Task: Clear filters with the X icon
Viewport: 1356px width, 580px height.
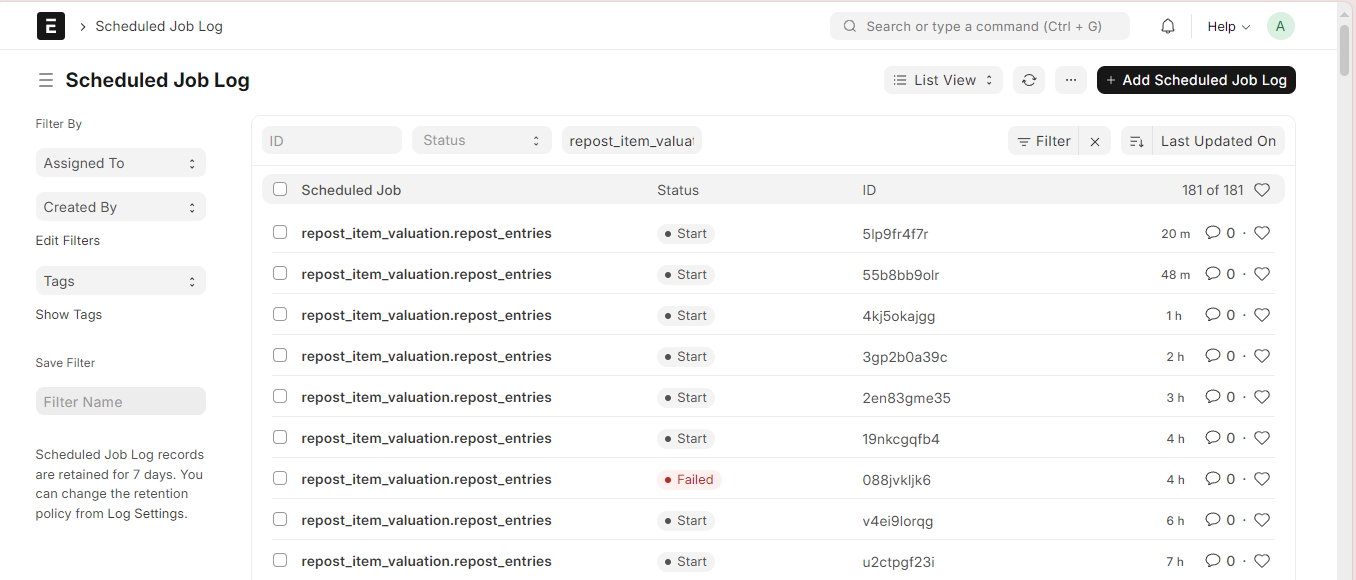Action: click(x=1095, y=142)
